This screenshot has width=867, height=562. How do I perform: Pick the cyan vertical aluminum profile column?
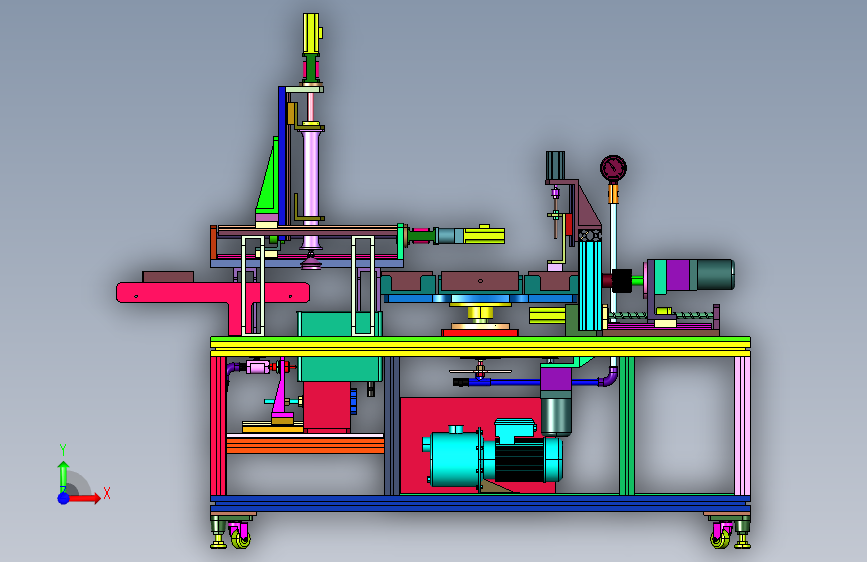pos(590,285)
